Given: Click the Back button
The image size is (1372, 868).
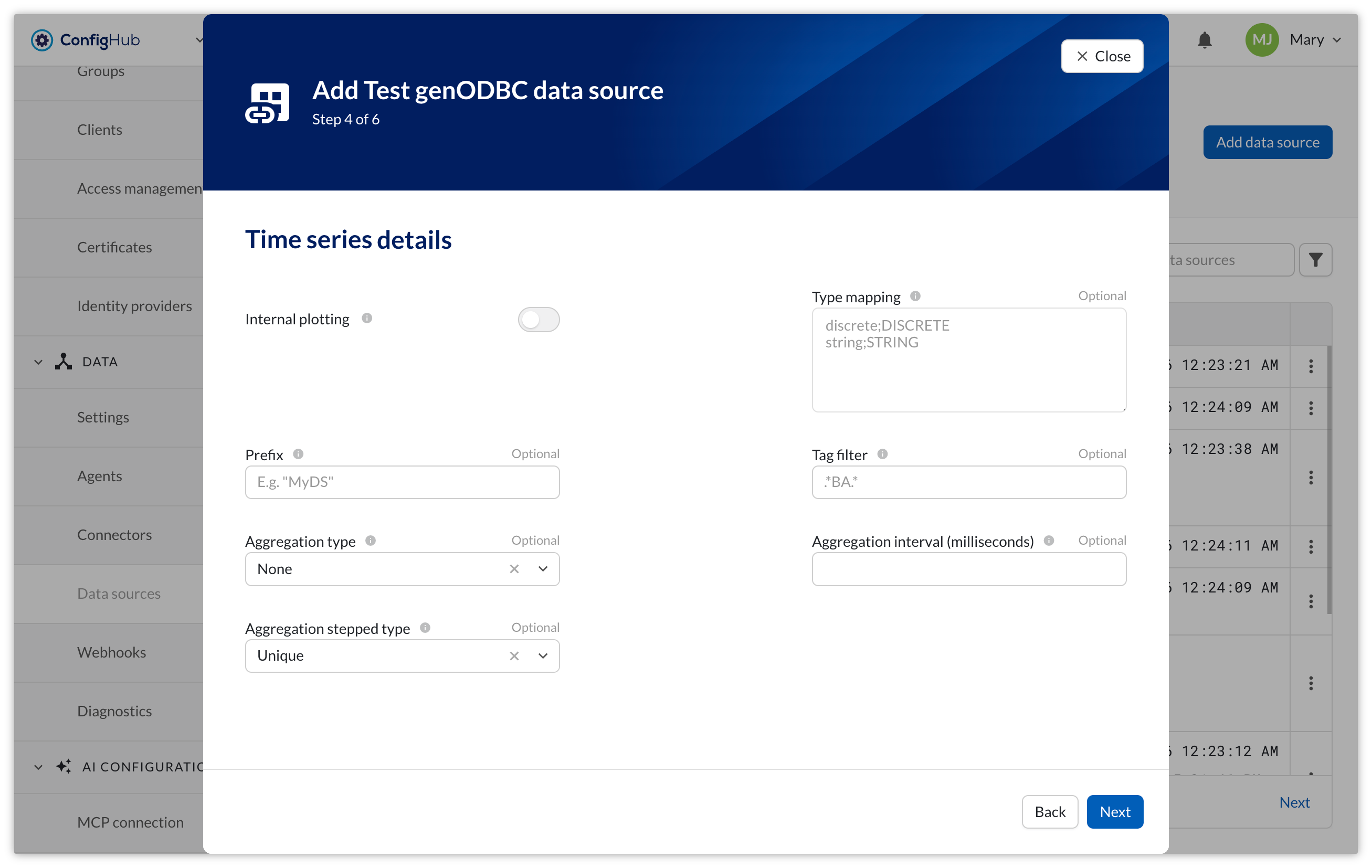Looking at the screenshot, I should [x=1050, y=812].
